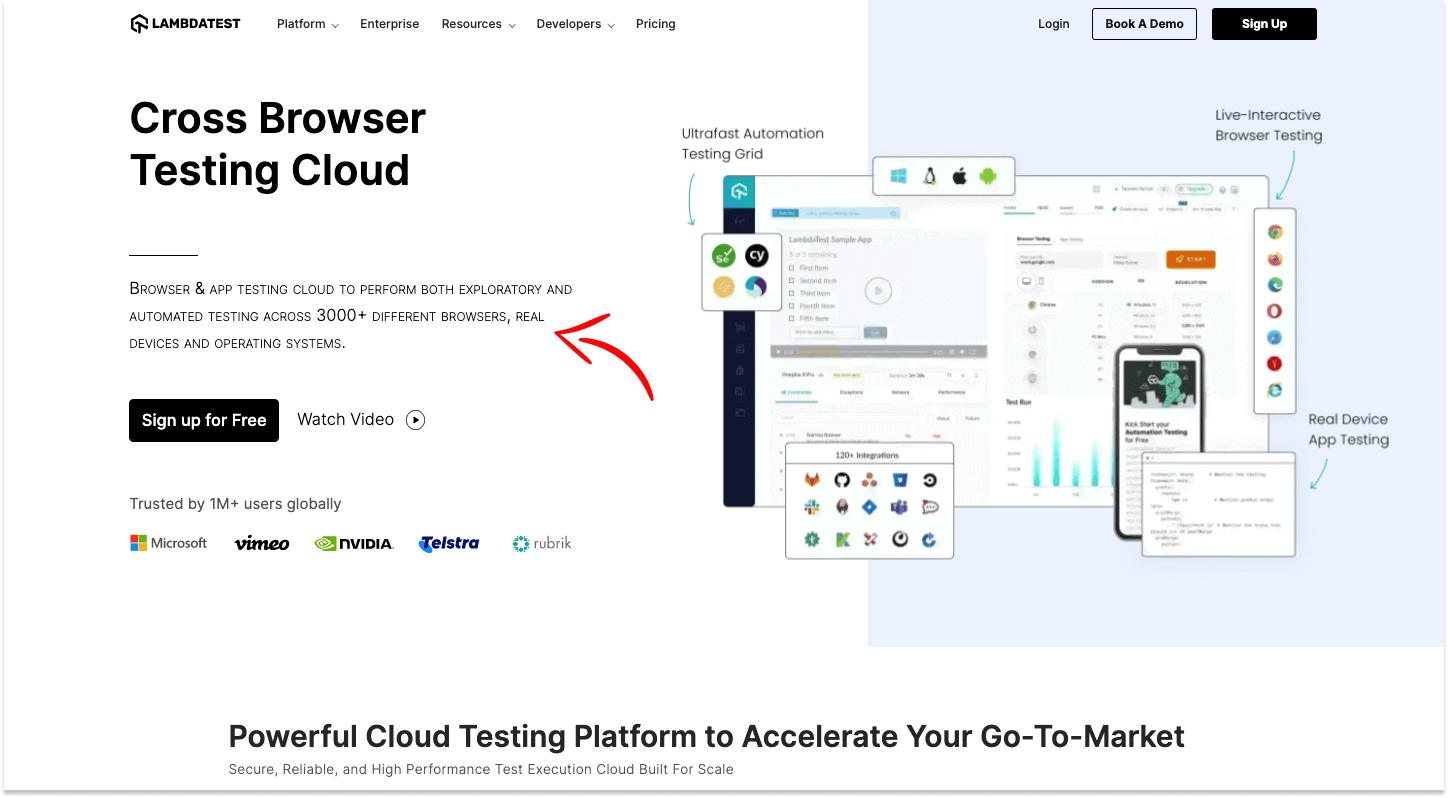Click the Opera browser icon
The image size is (1448, 798).
tap(1275, 311)
